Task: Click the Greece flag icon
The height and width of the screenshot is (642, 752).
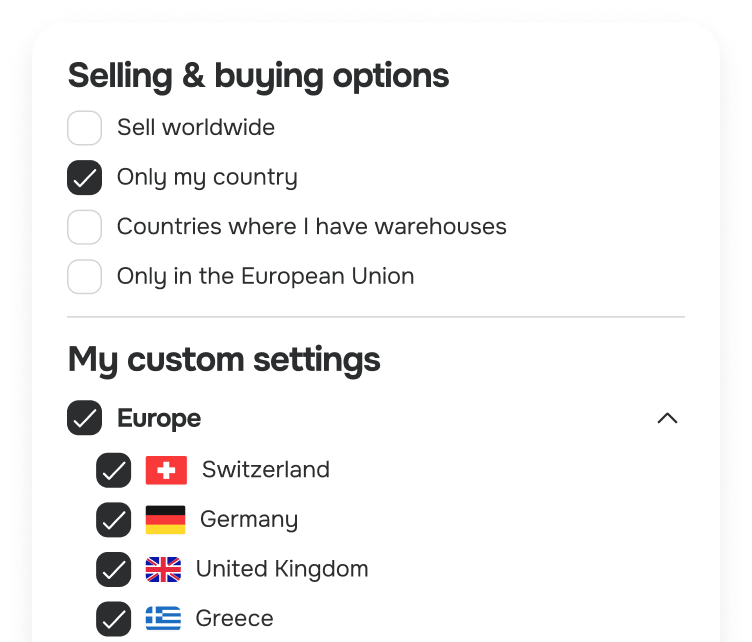Action: pos(163,619)
